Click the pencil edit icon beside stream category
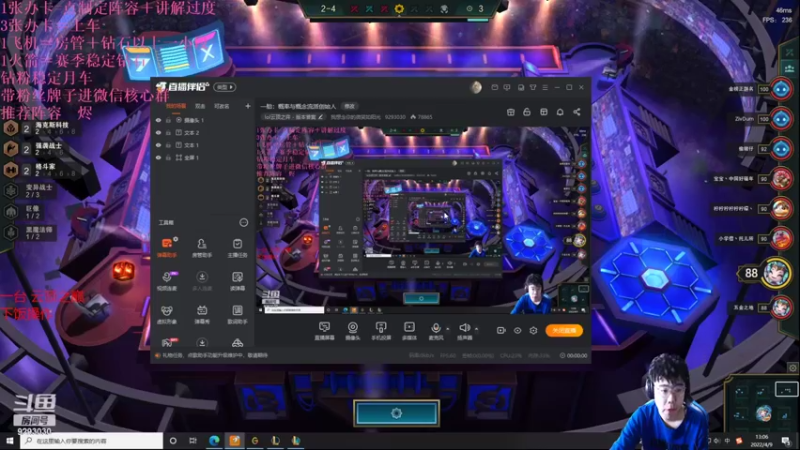This screenshot has height=450, width=800. [x=320, y=117]
